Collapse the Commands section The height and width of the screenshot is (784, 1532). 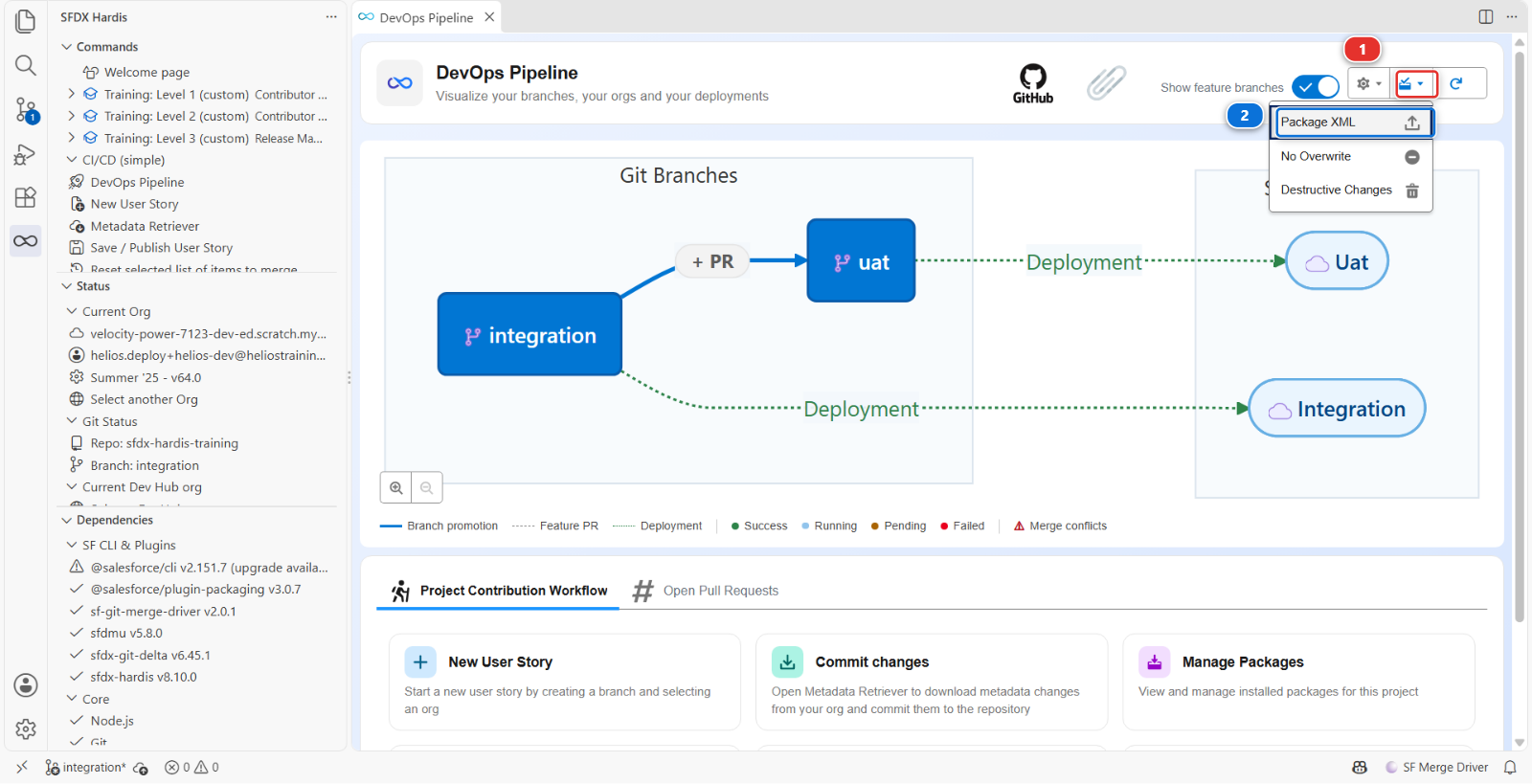[x=67, y=47]
